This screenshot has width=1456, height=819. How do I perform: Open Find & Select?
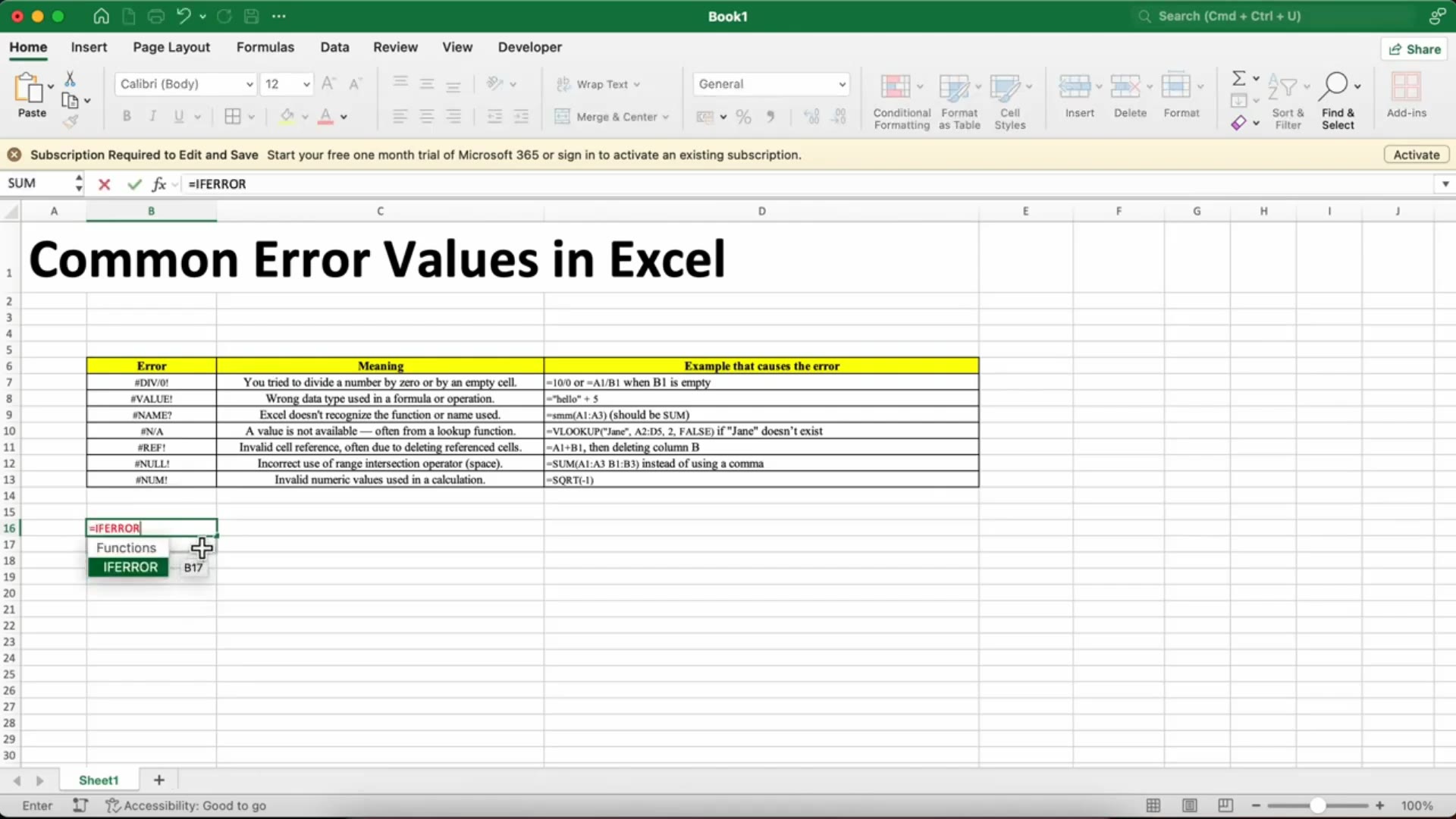[x=1338, y=102]
